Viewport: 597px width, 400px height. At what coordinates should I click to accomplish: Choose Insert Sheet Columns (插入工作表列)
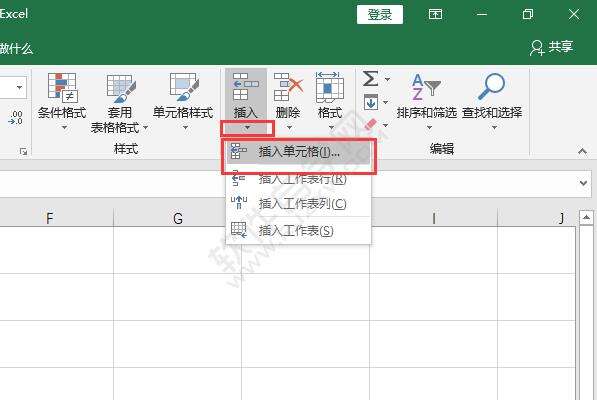coord(298,204)
